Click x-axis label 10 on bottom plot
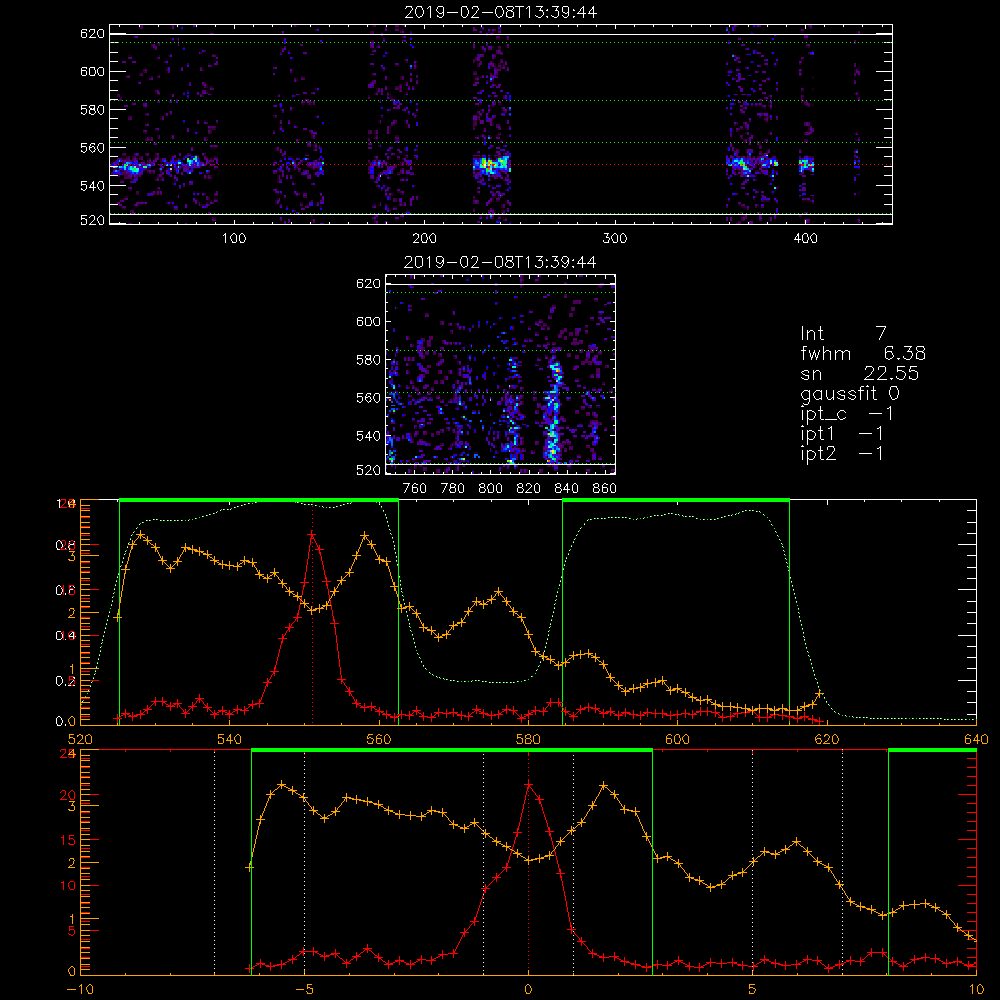 976,990
